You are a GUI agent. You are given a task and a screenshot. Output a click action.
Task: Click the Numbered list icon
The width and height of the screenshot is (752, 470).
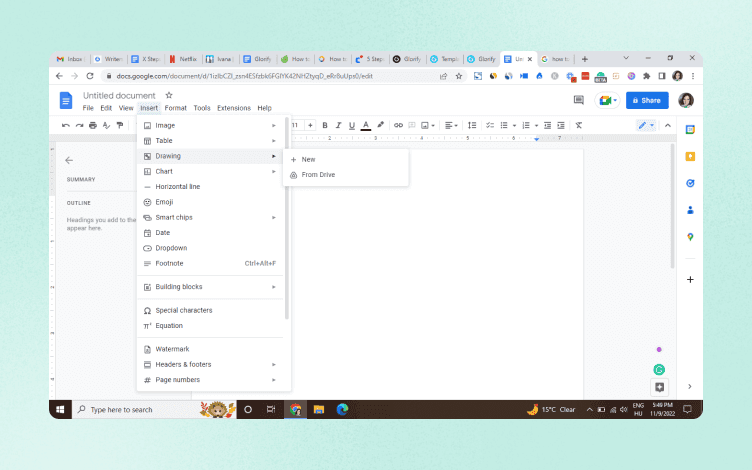pyautogui.click(x=526, y=126)
